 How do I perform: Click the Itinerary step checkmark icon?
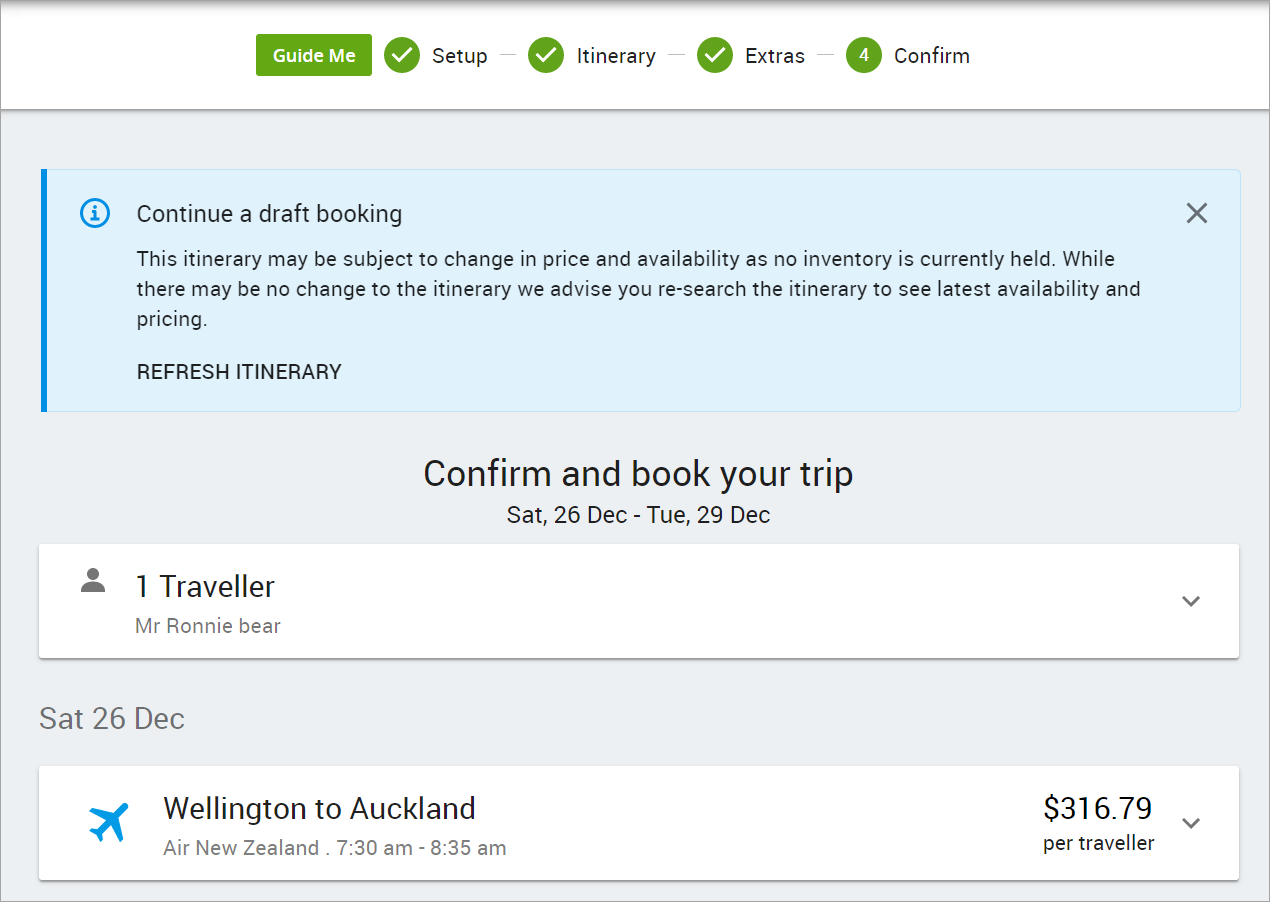pyautogui.click(x=546, y=55)
